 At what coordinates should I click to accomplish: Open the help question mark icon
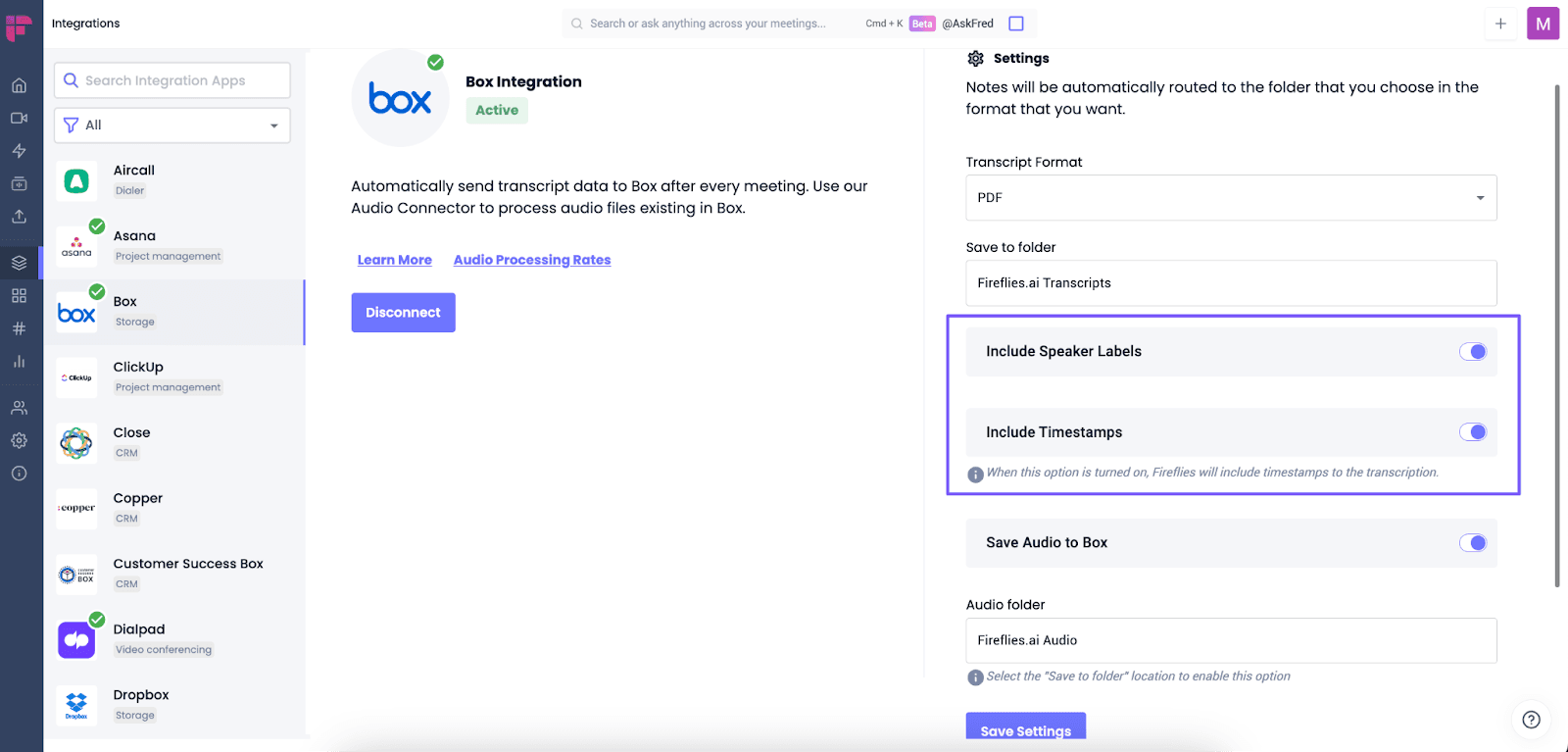[x=1531, y=720]
